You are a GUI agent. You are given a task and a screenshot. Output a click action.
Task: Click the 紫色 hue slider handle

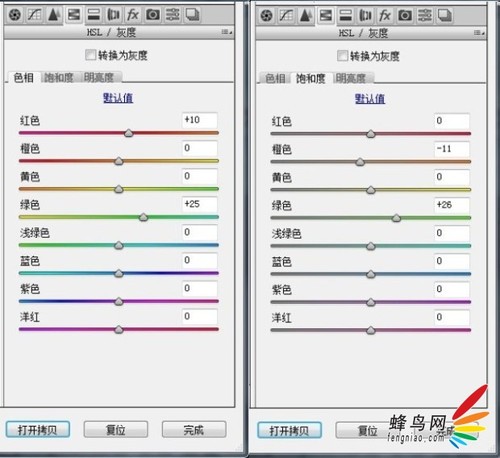point(119,301)
